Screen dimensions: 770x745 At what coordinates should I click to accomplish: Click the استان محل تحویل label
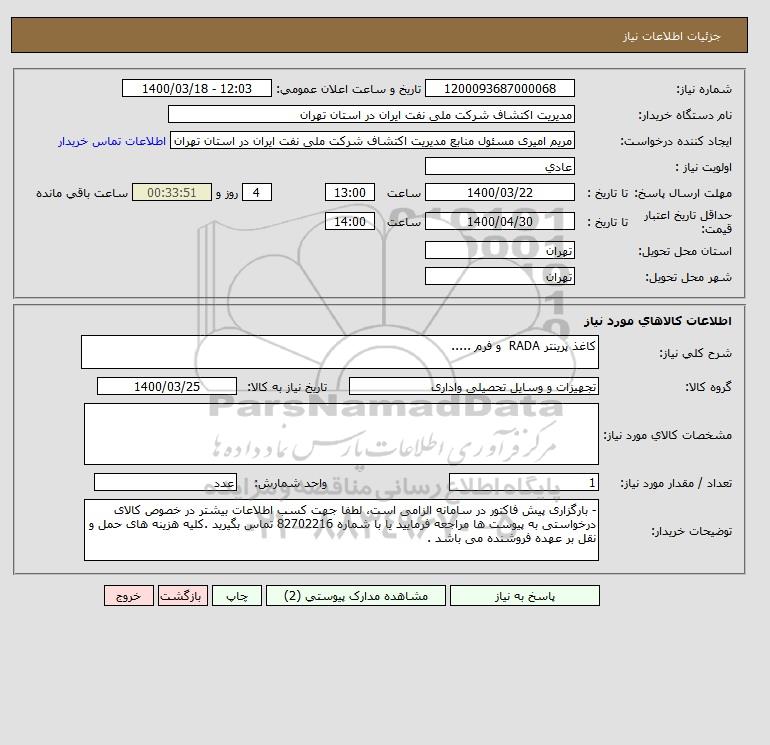pyautogui.click(x=685, y=251)
